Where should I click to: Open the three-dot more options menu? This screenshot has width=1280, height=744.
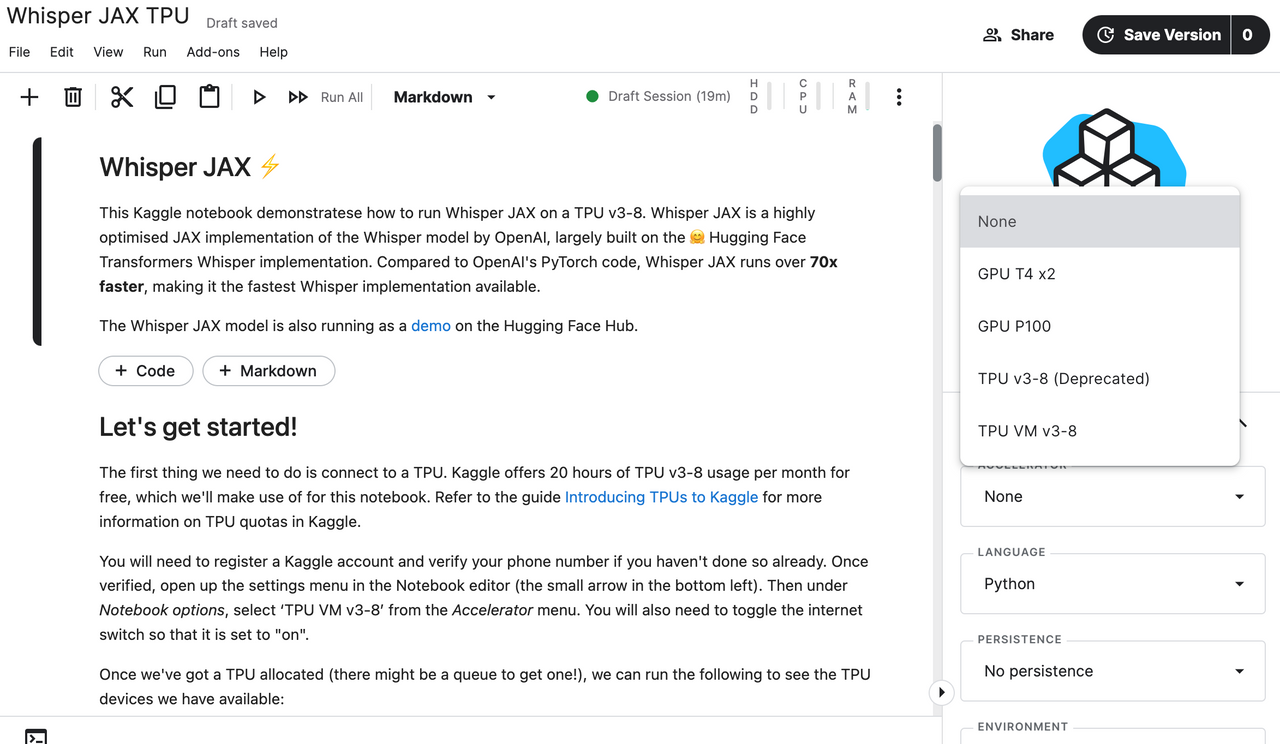(899, 97)
